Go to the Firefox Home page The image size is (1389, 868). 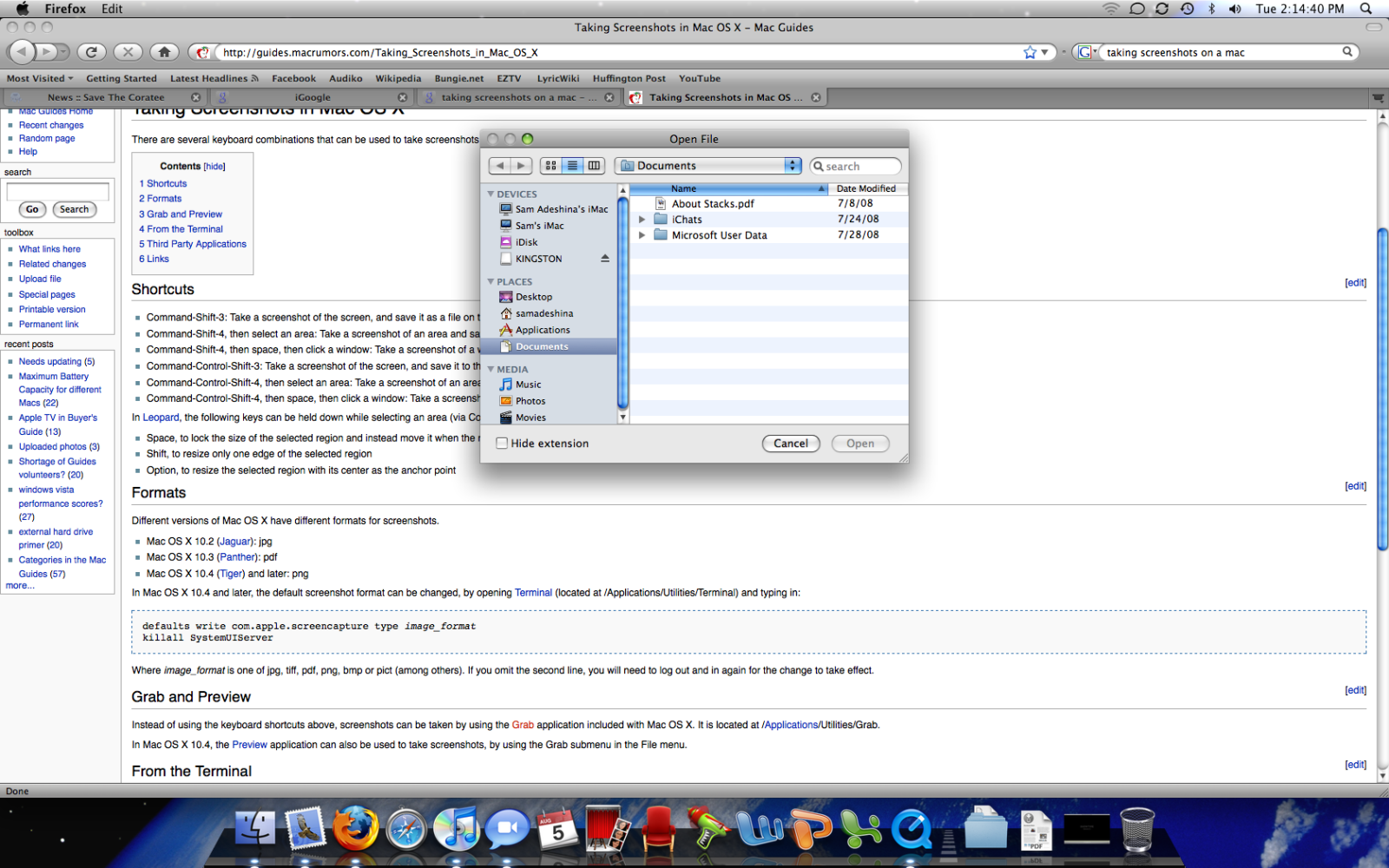point(165,52)
